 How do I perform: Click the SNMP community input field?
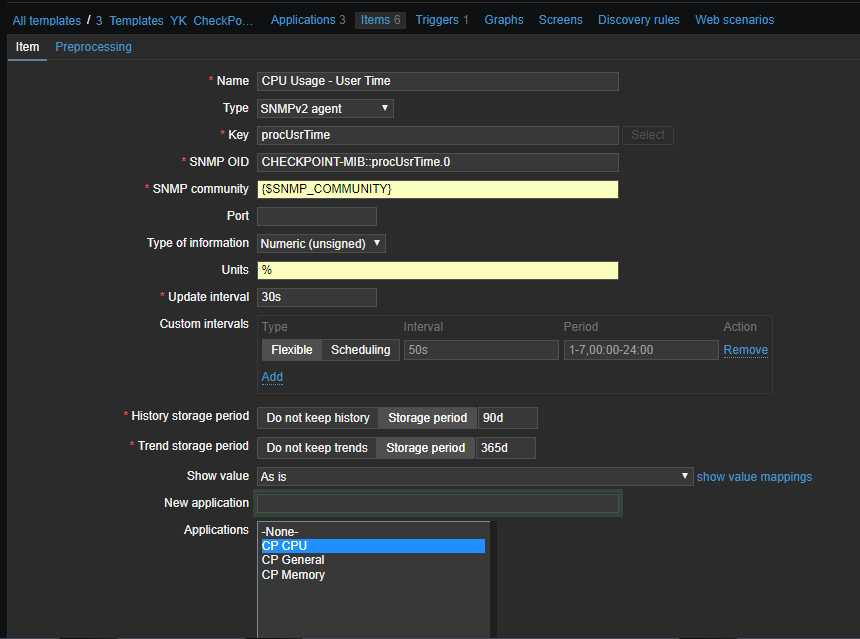(x=437, y=189)
